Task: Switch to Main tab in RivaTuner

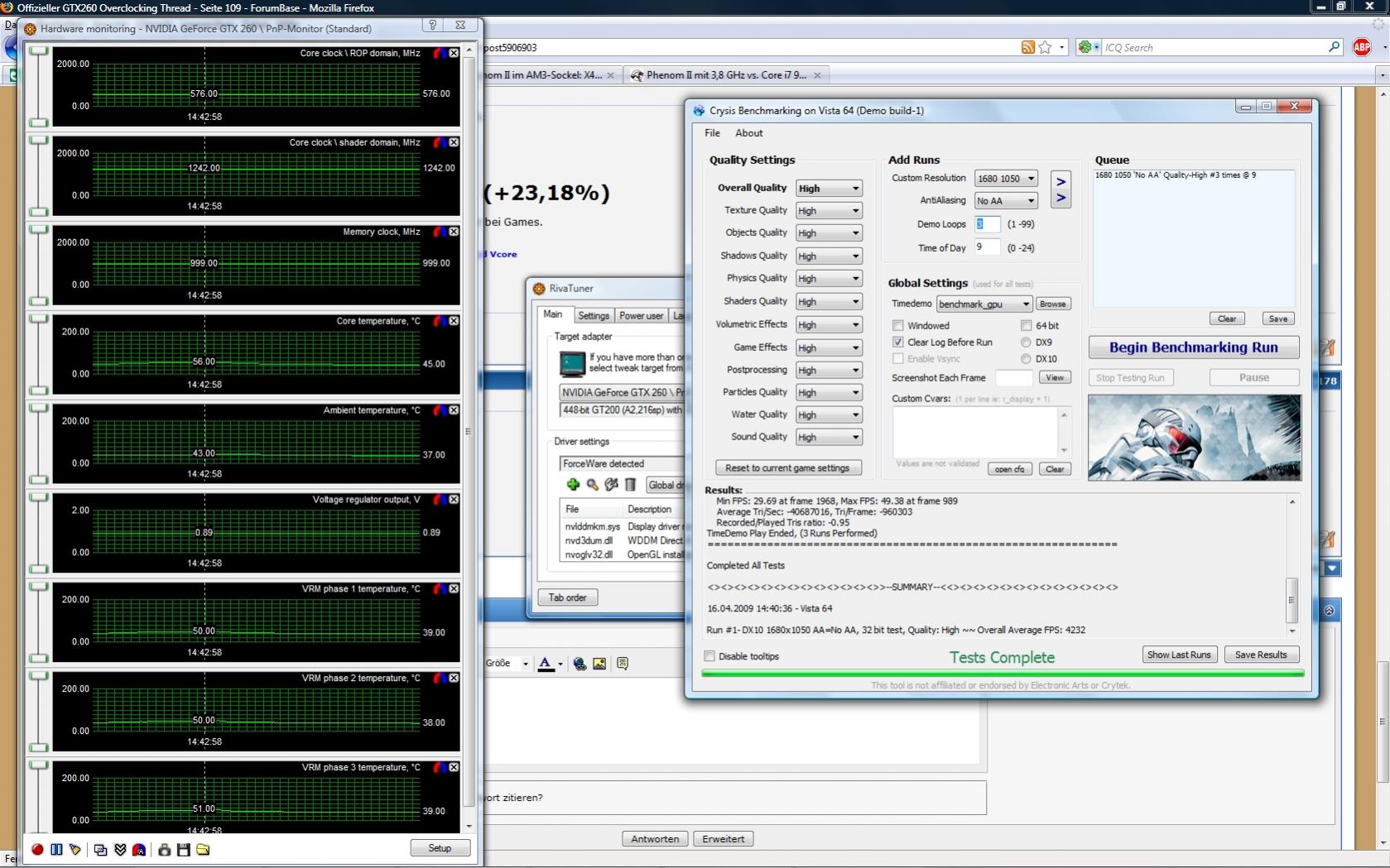Action: [553, 314]
